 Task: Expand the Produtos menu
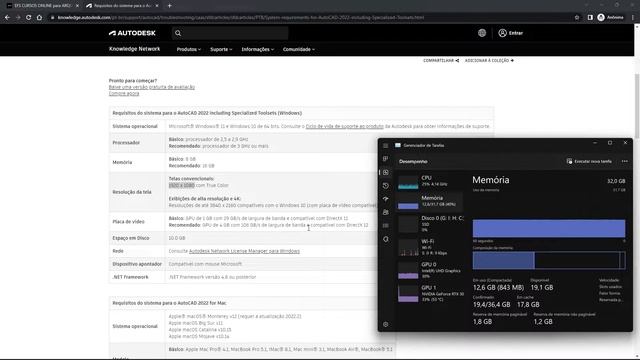(x=189, y=49)
